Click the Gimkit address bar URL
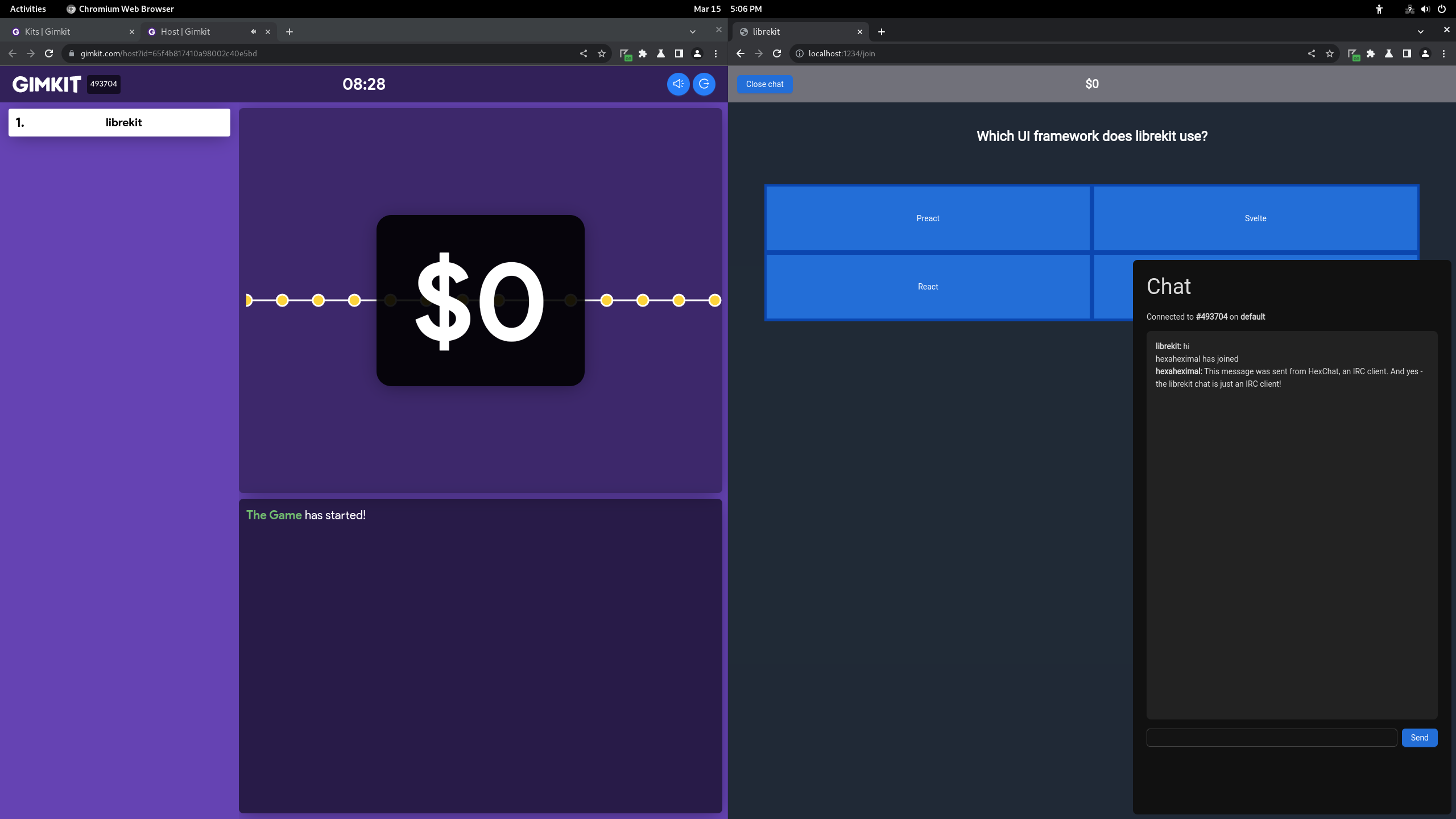This screenshot has height=819, width=1456. coord(168,53)
